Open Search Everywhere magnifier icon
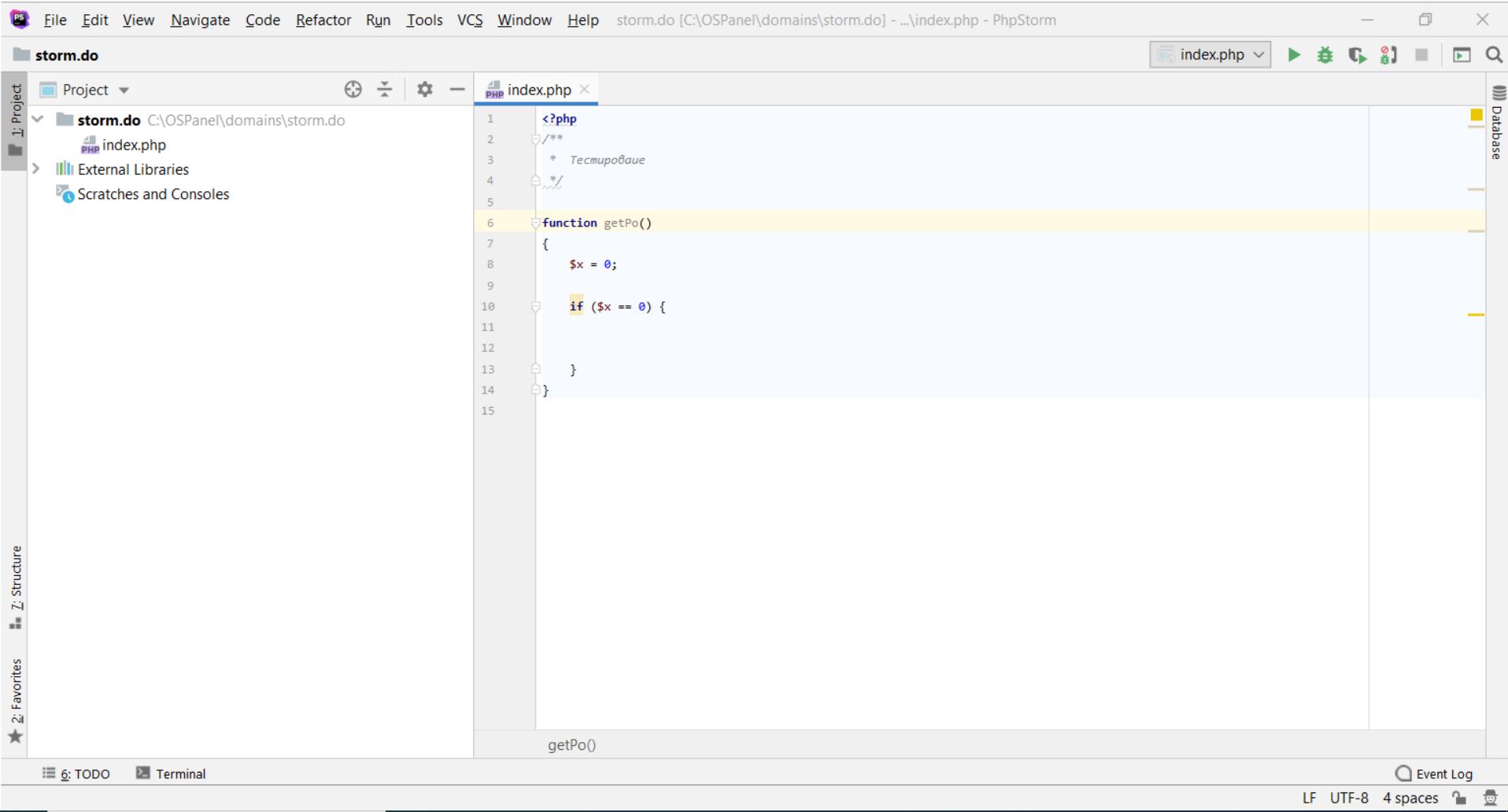1508x812 pixels. coord(1494,55)
